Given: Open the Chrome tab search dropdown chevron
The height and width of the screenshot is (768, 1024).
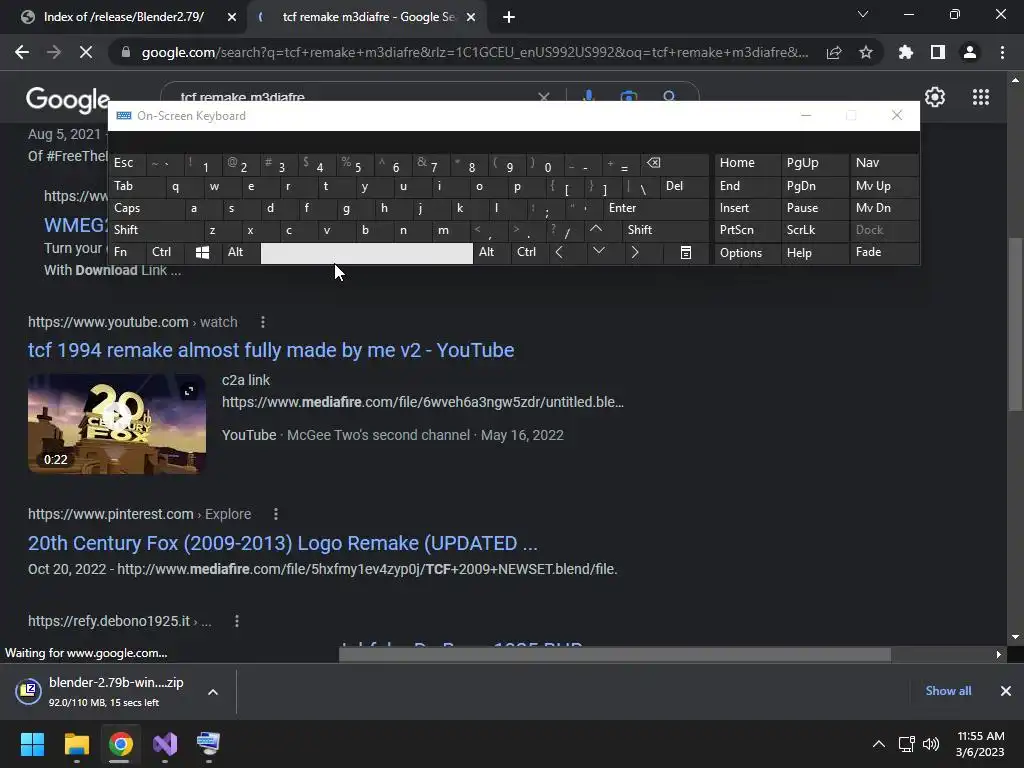Looking at the screenshot, I should (x=863, y=14).
